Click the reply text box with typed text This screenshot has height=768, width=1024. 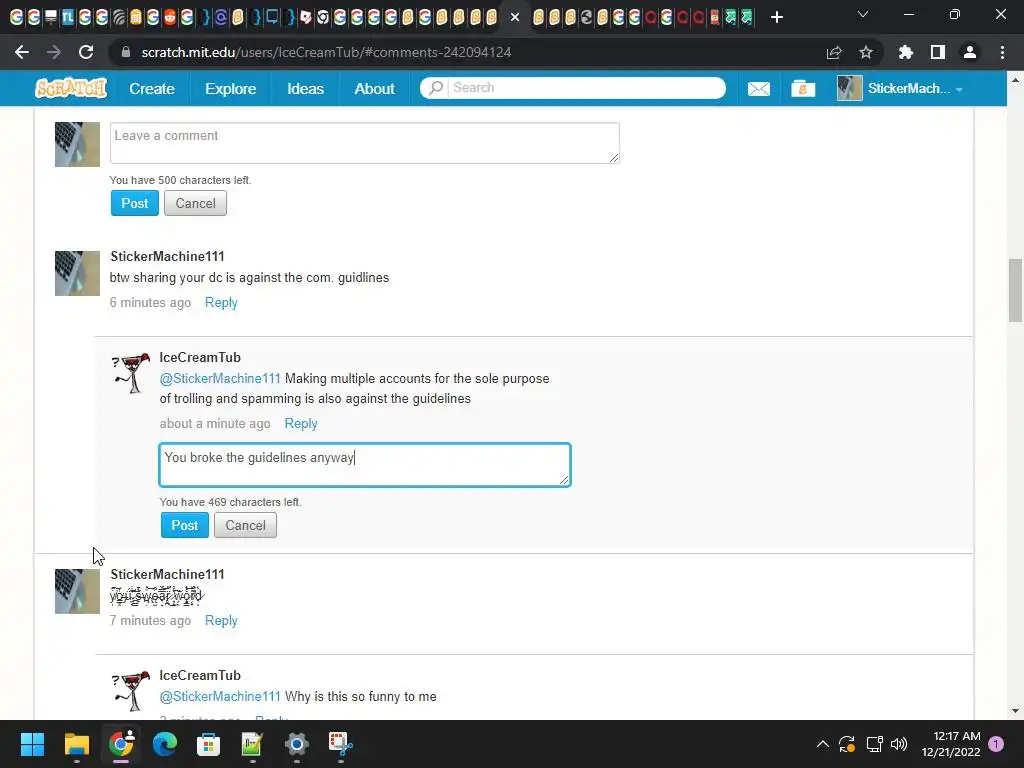click(x=364, y=465)
